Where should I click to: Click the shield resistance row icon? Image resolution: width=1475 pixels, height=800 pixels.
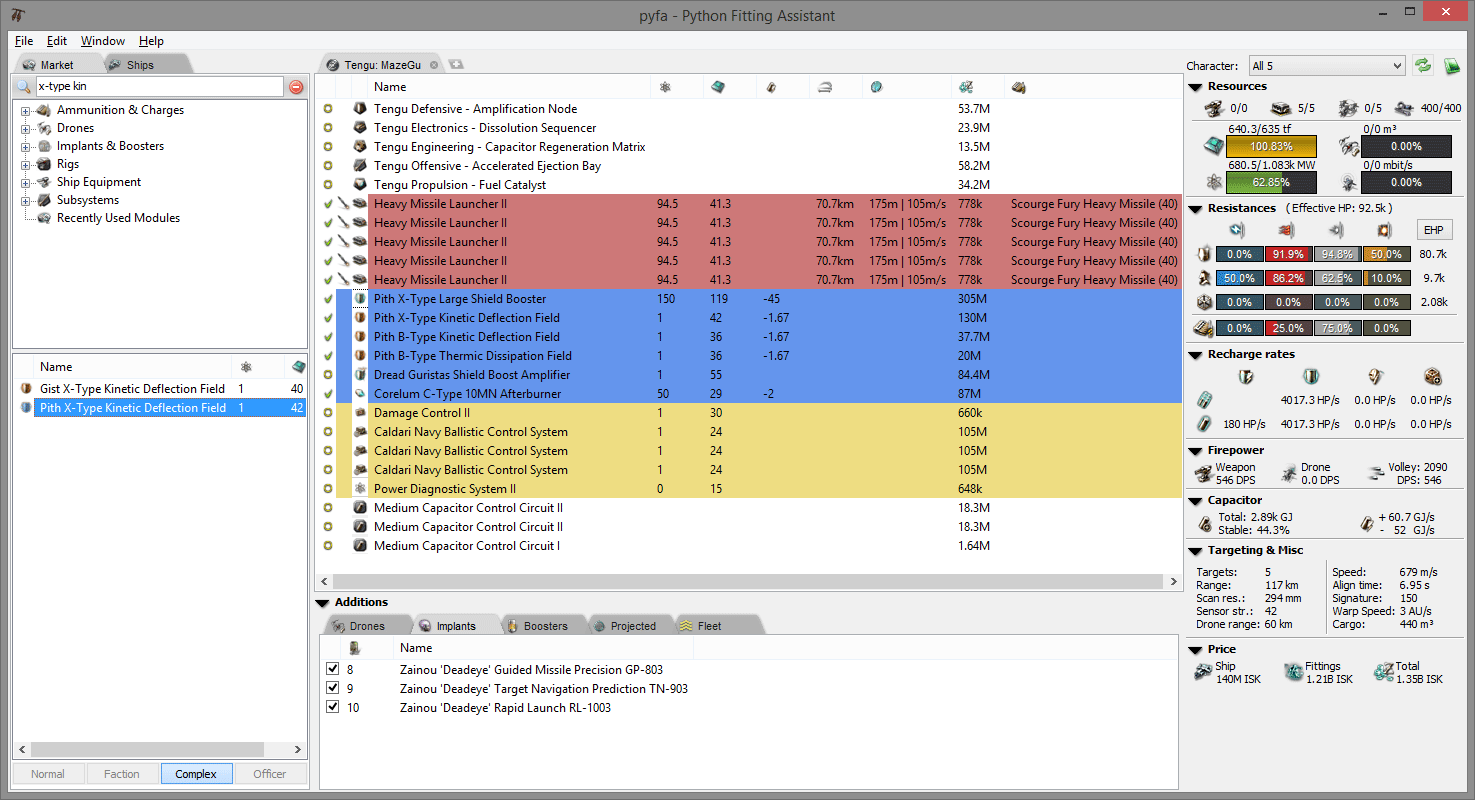(x=1204, y=254)
